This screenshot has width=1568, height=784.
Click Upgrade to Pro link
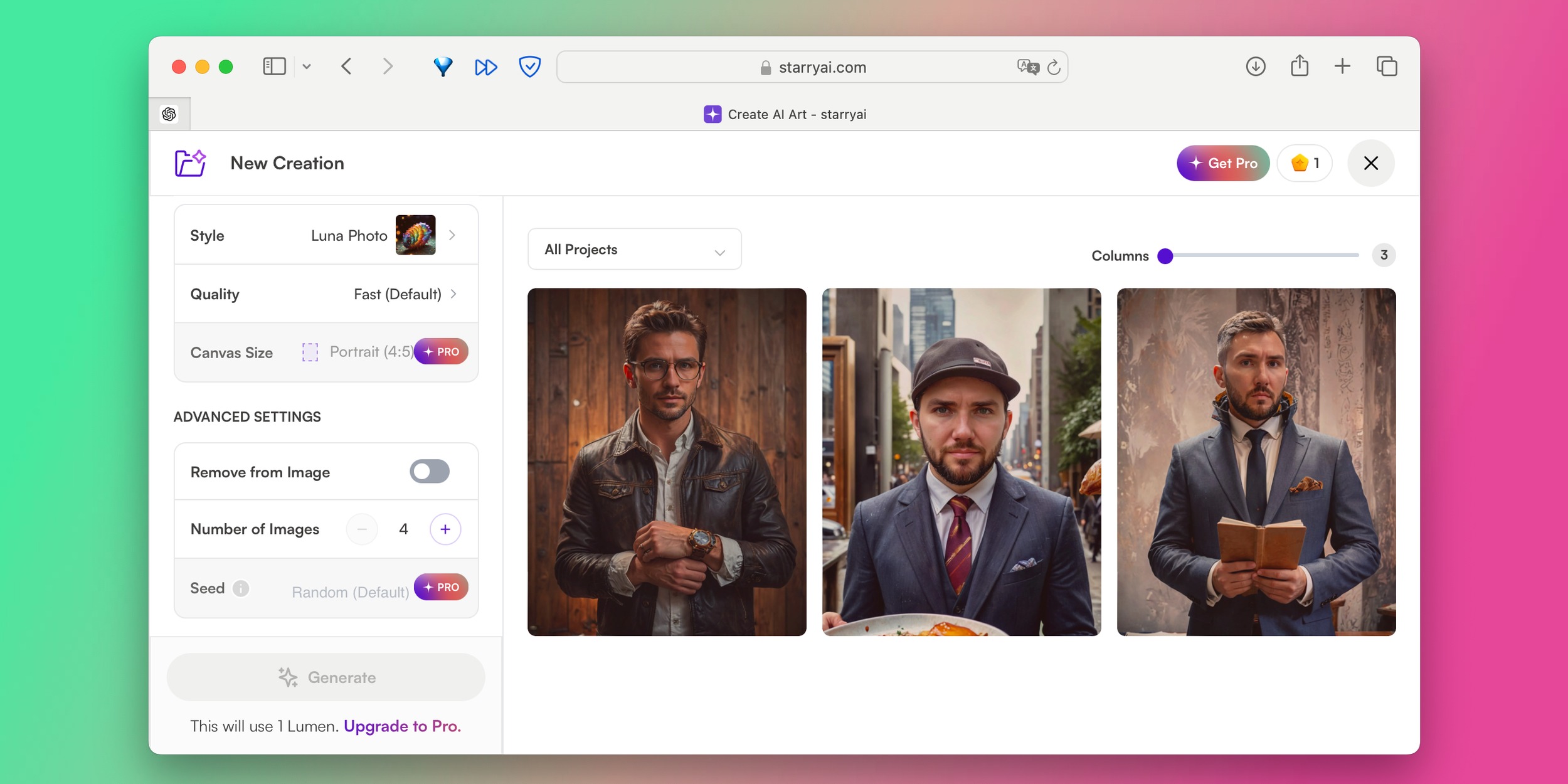(401, 726)
